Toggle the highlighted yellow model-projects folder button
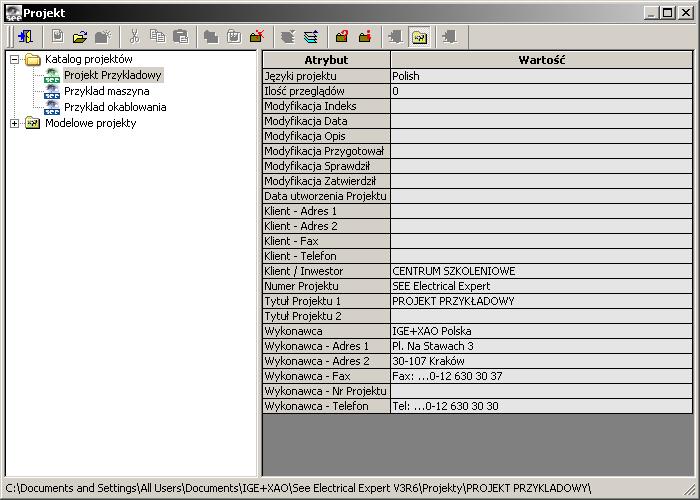This screenshot has height=500, width=700. pos(419,37)
